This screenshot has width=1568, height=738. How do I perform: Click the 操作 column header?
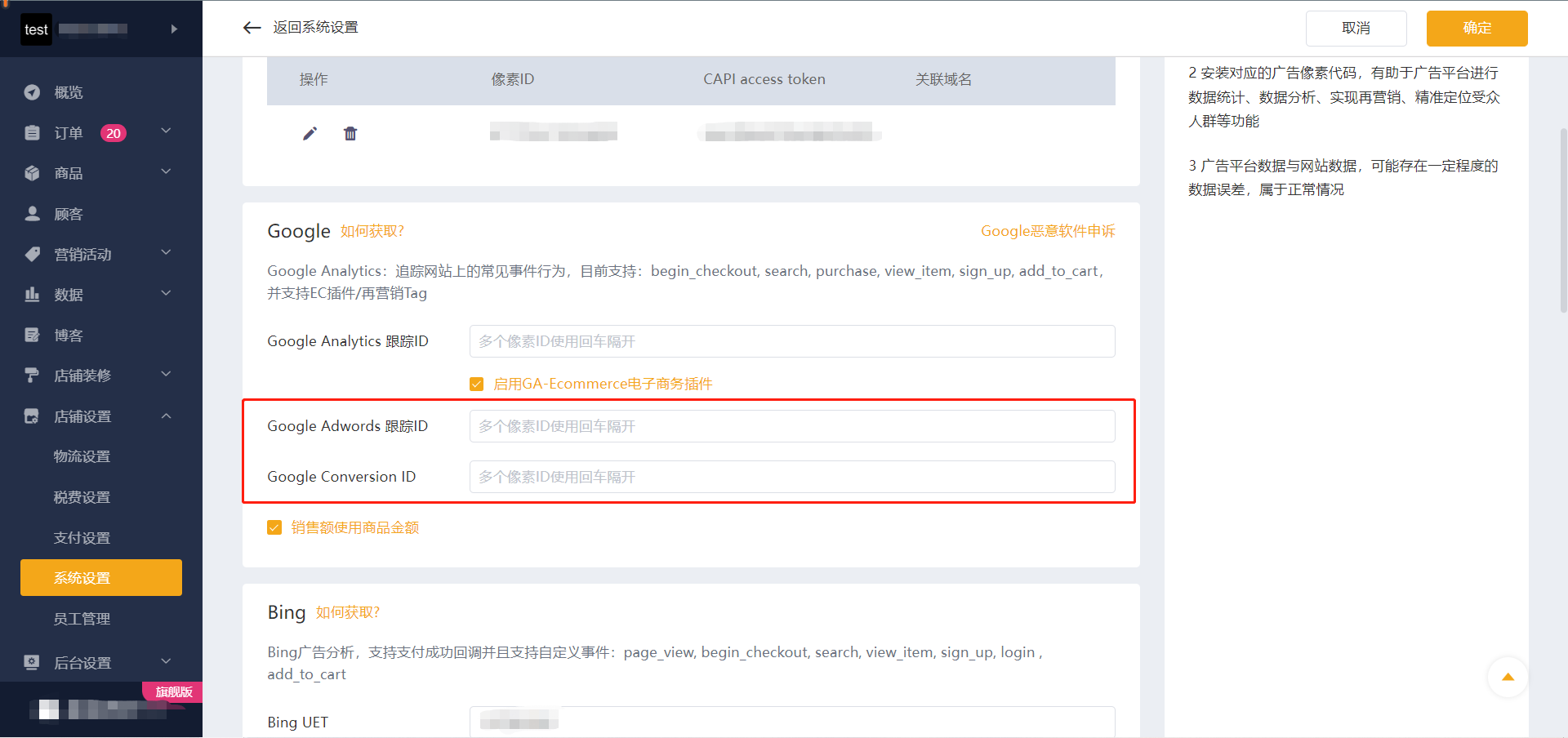pos(314,79)
